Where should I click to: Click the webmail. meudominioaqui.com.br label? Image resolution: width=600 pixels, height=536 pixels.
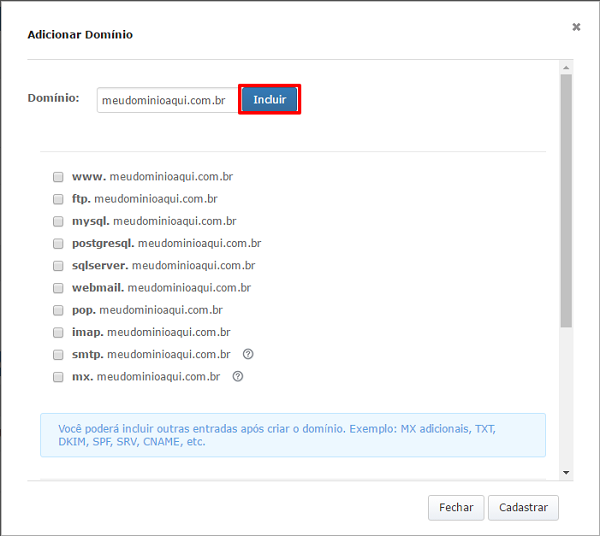161,288
